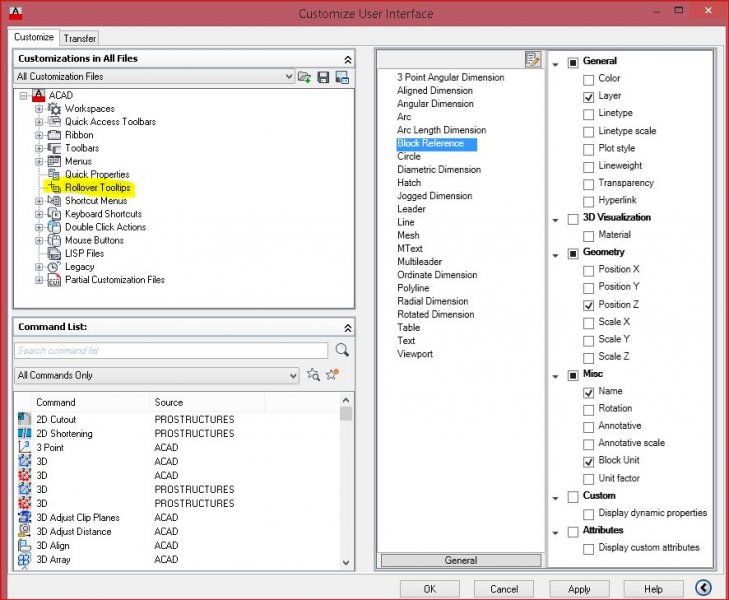Screen dimensions: 729x600
Task: Click the image manager icon next to save
Action: point(342,77)
